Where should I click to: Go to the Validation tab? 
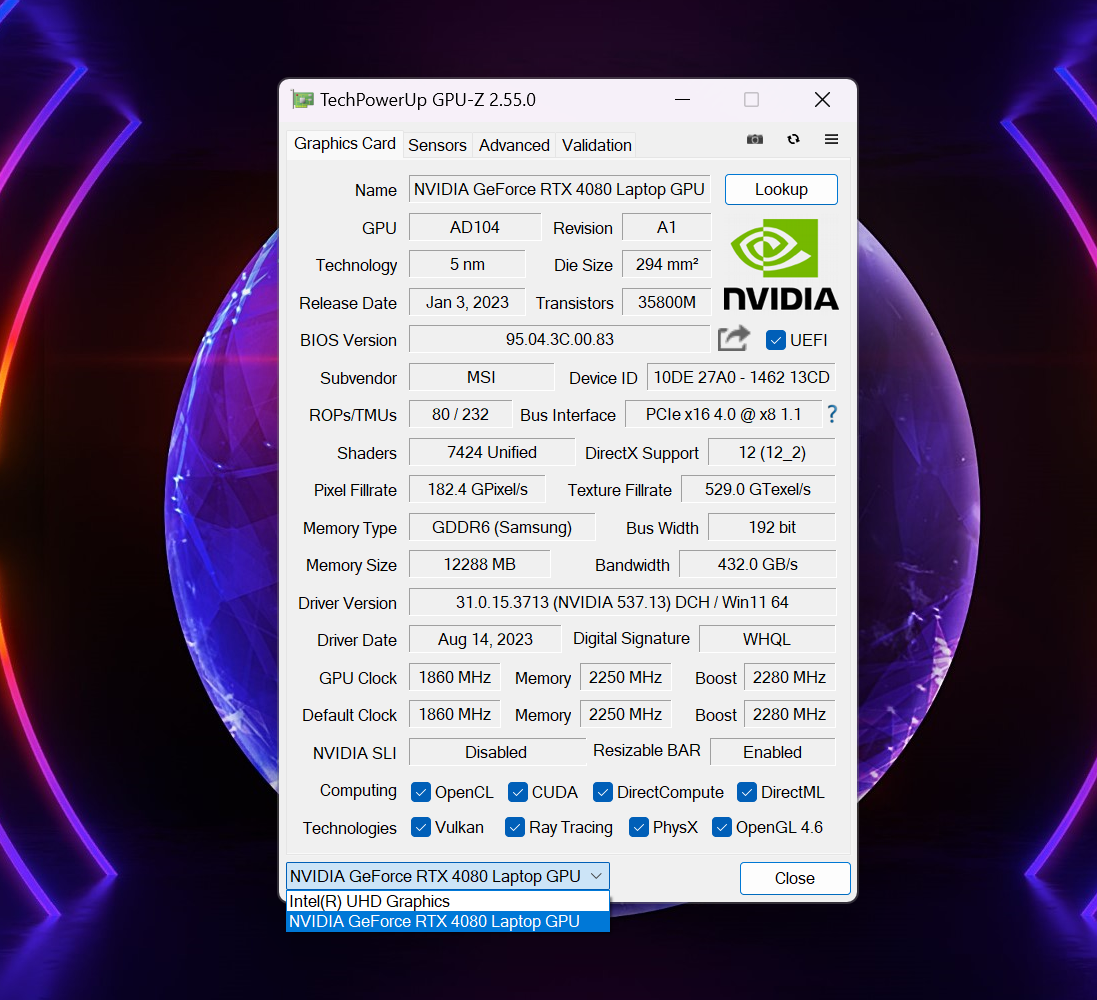point(597,145)
